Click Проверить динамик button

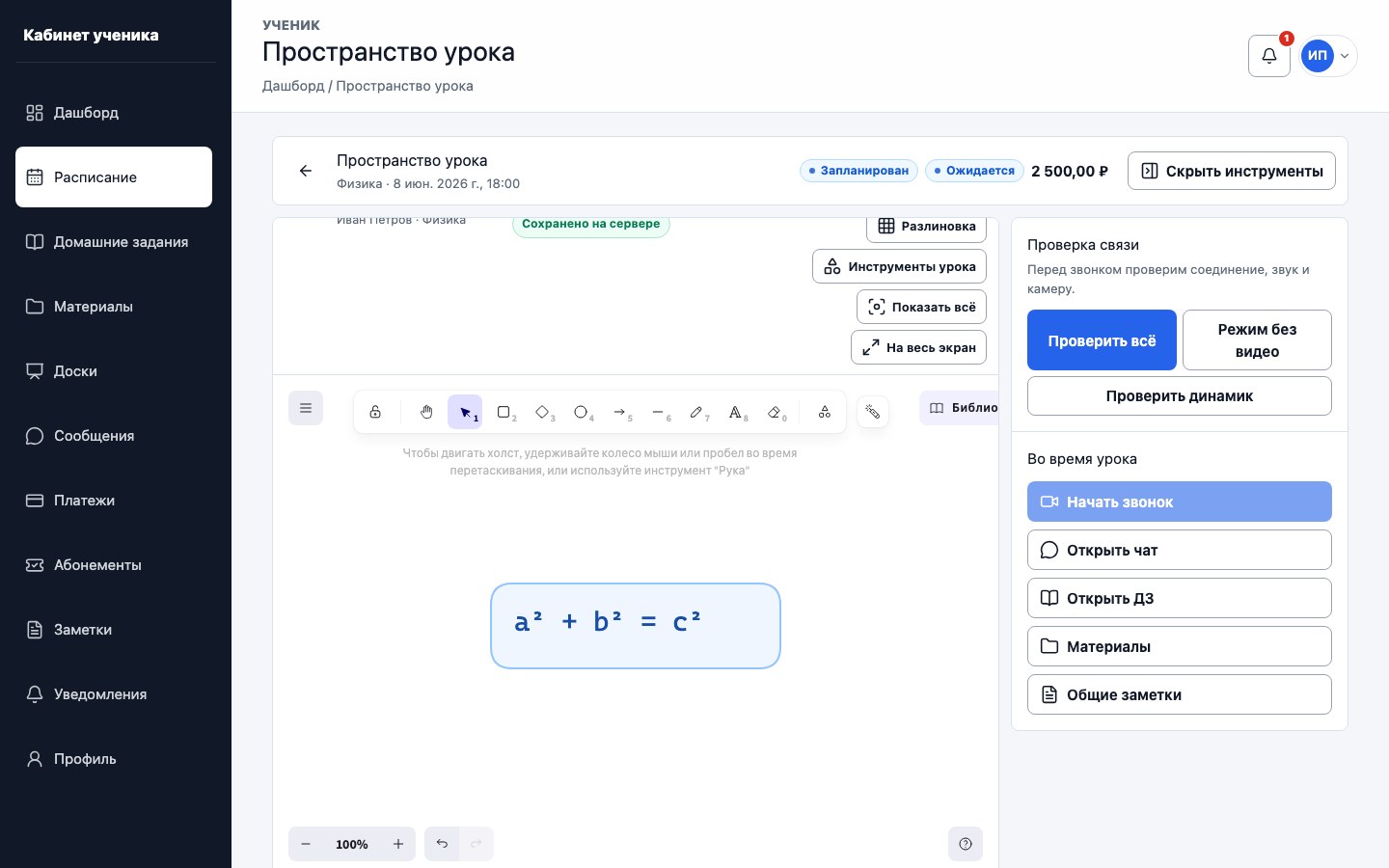click(x=1180, y=395)
